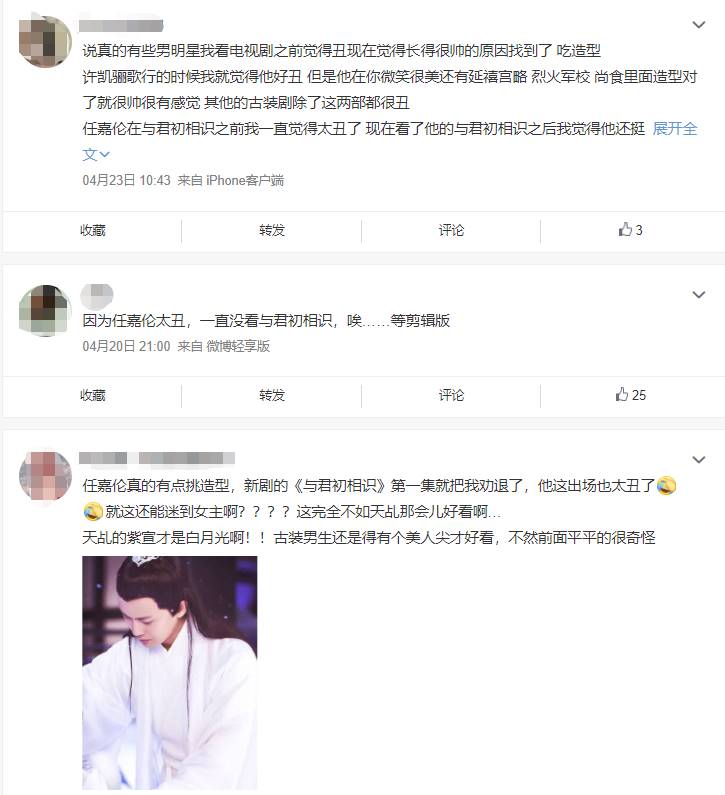This screenshot has width=725, height=795.
Task: Expand options chevron on second post
Action: tap(699, 295)
